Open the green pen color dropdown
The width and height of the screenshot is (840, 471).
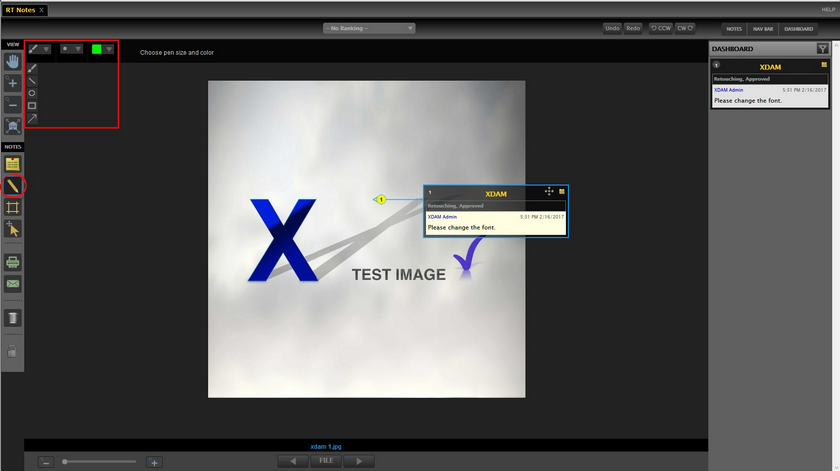coord(102,48)
